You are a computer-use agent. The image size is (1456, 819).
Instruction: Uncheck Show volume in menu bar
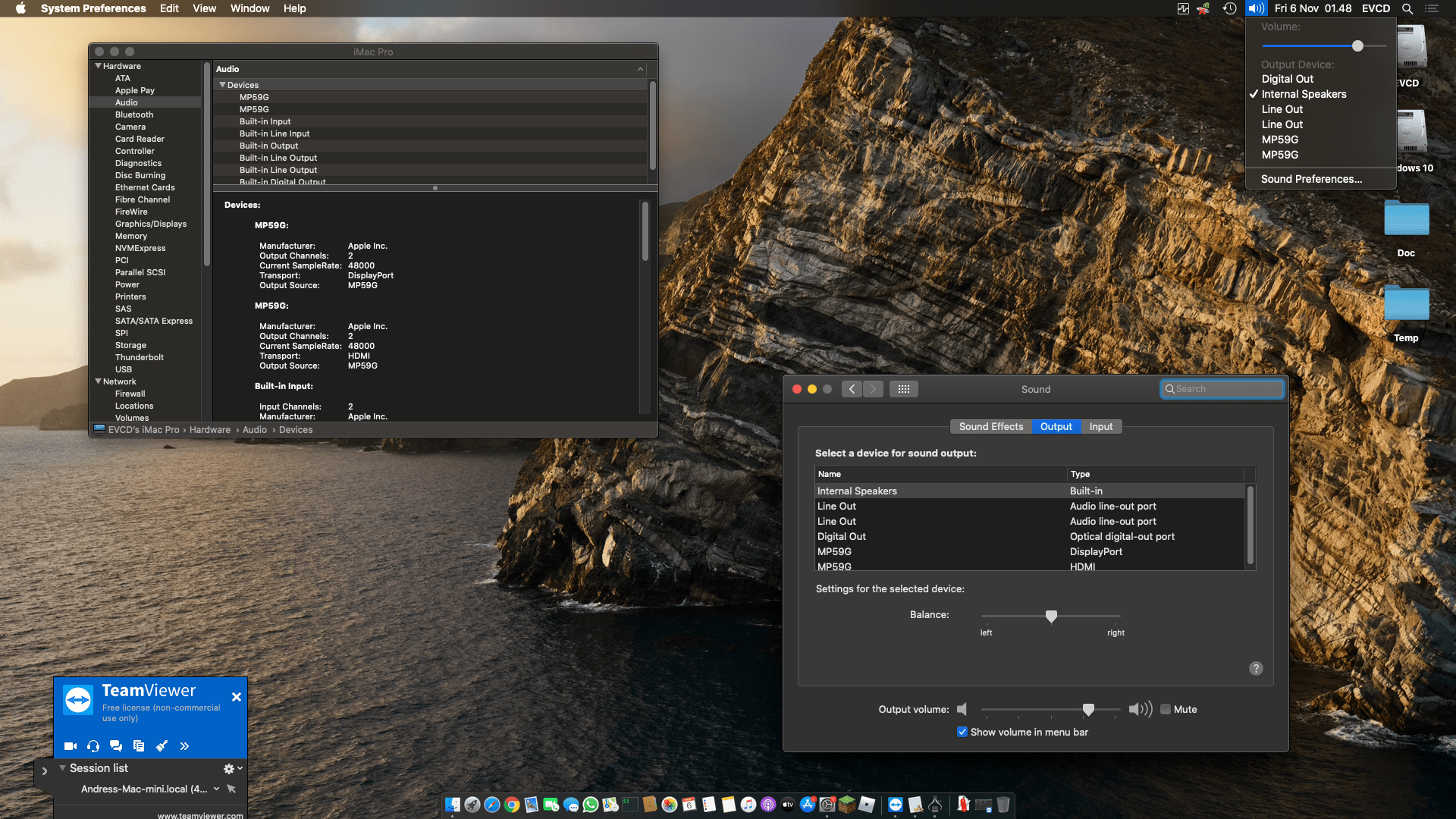[962, 732]
